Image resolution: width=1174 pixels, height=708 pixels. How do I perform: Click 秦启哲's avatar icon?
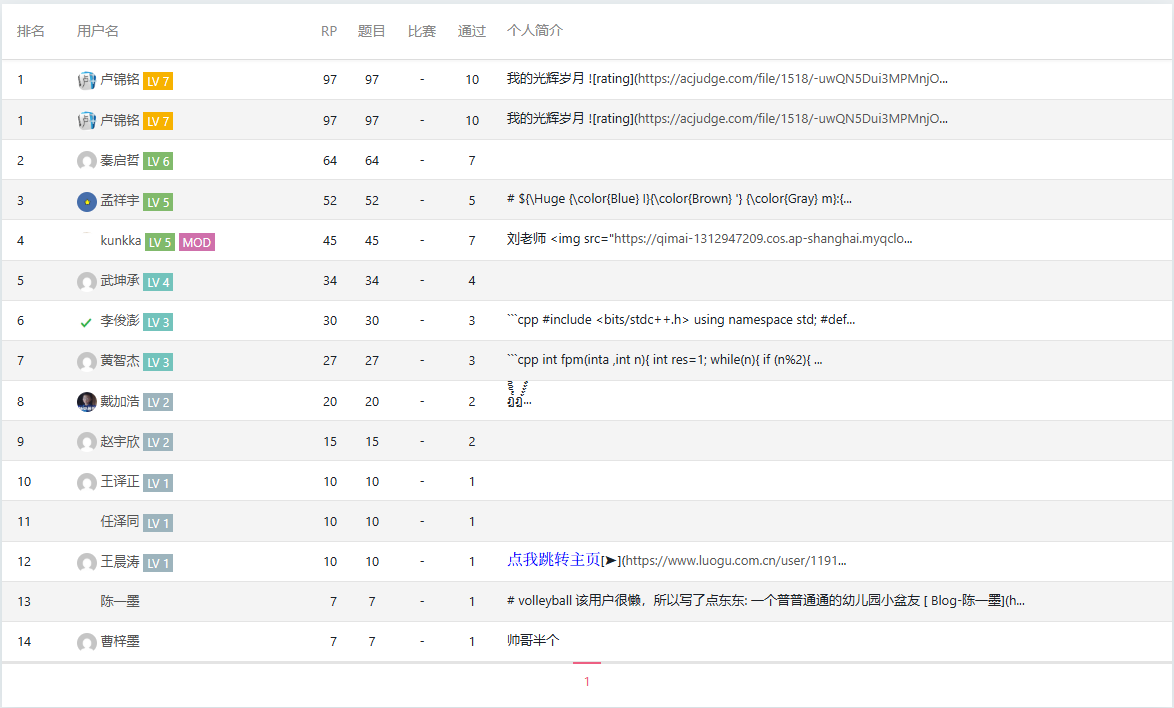coord(87,160)
